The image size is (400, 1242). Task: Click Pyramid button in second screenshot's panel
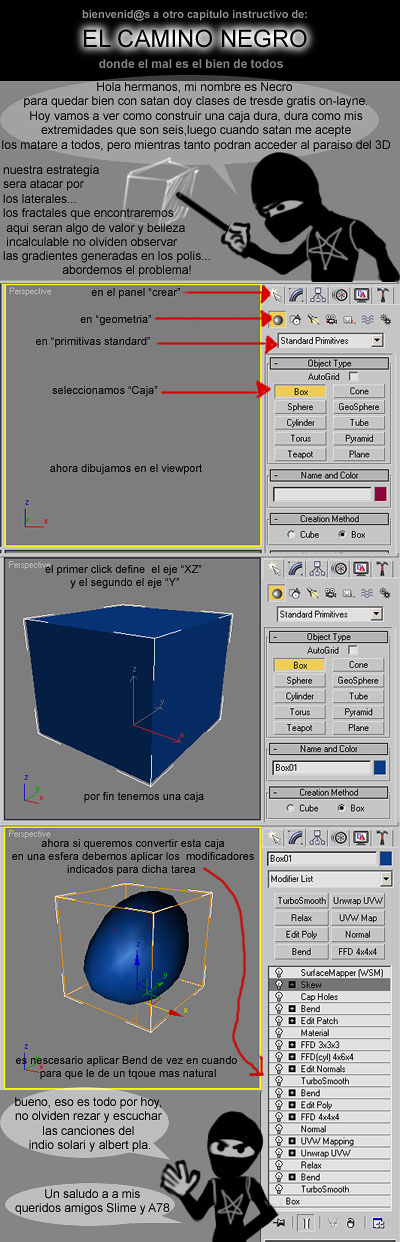point(358,712)
